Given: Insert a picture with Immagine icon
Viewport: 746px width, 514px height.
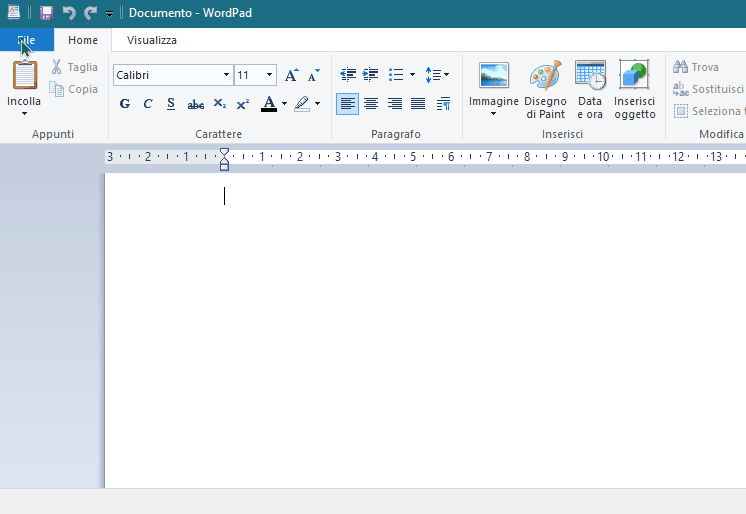Looking at the screenshot, I should pos(494,76).
